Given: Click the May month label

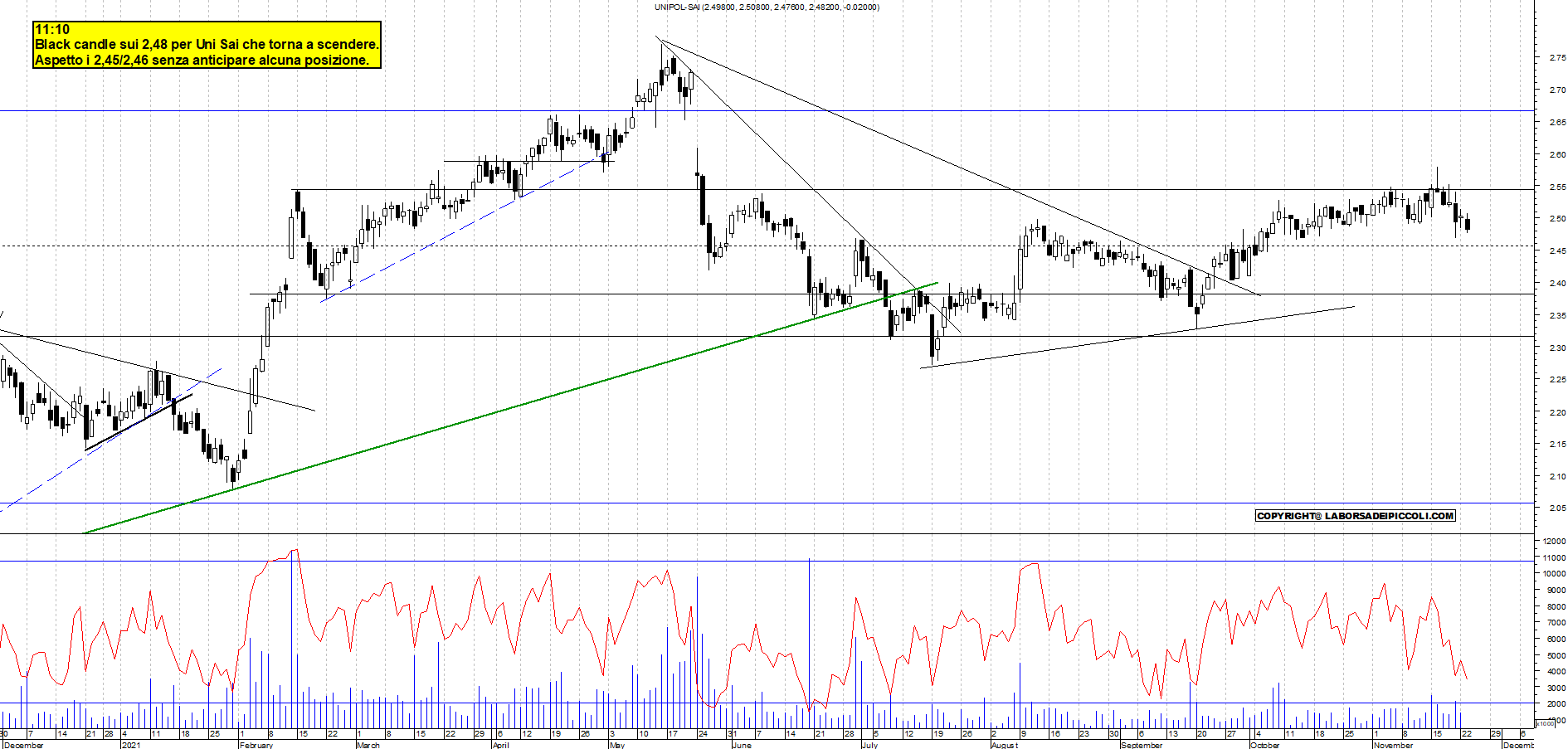Looking at the screenshot, I should pos(616,745).
